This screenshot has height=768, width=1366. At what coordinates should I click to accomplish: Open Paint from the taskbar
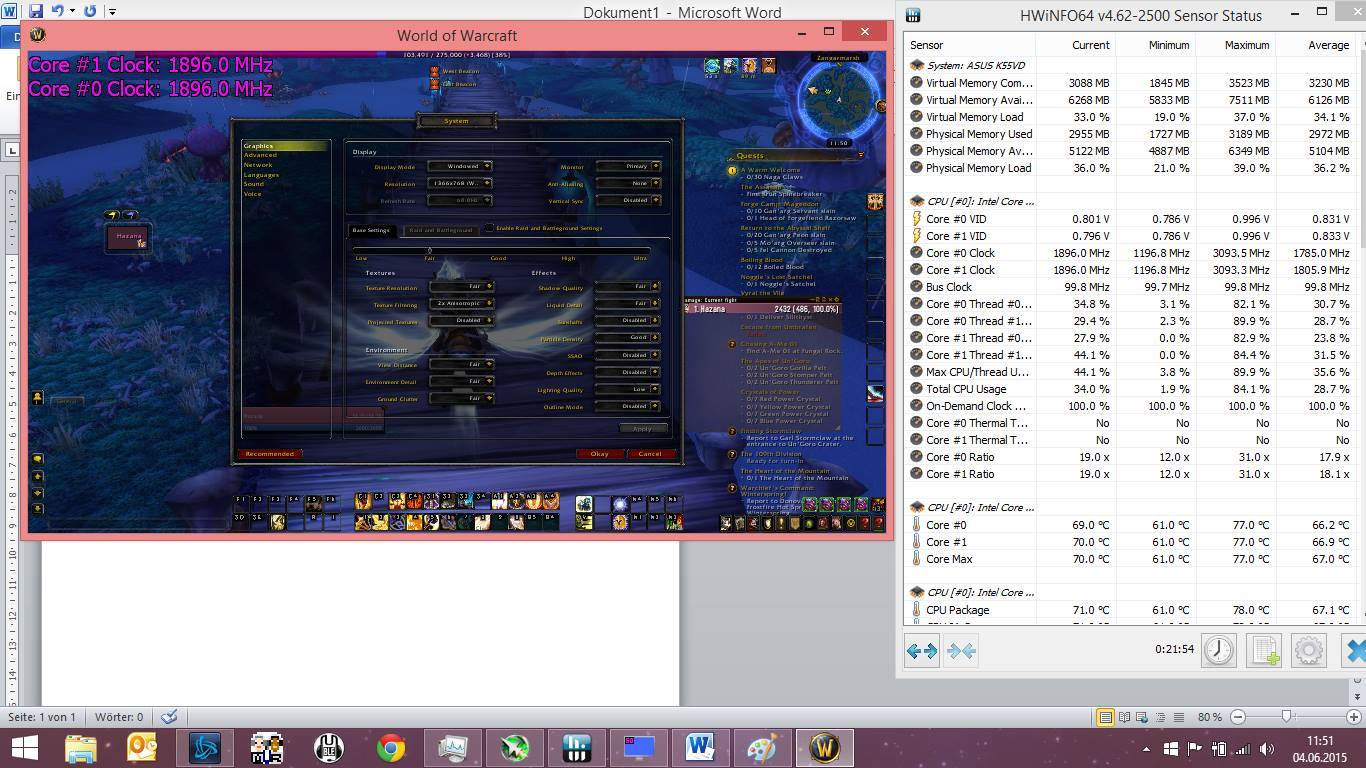[x=762, y=748]
